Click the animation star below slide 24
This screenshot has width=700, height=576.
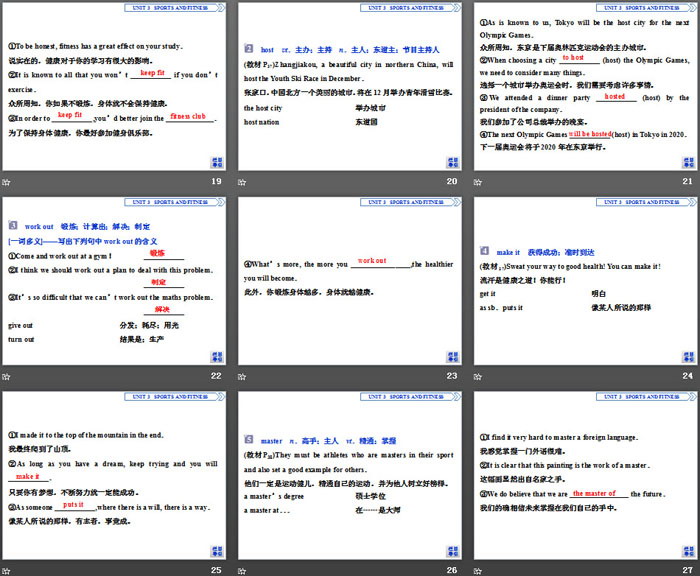click(x=477, y=376)
